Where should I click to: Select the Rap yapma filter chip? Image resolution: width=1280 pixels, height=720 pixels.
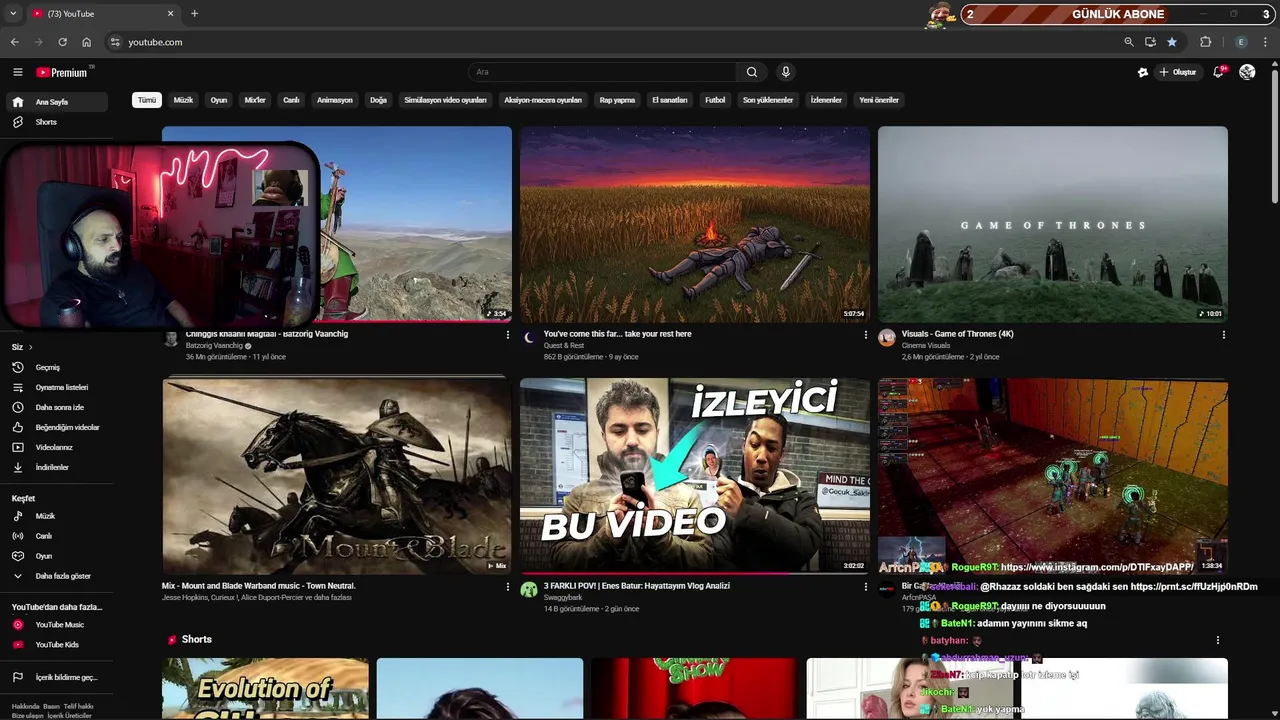click(617, 100)
